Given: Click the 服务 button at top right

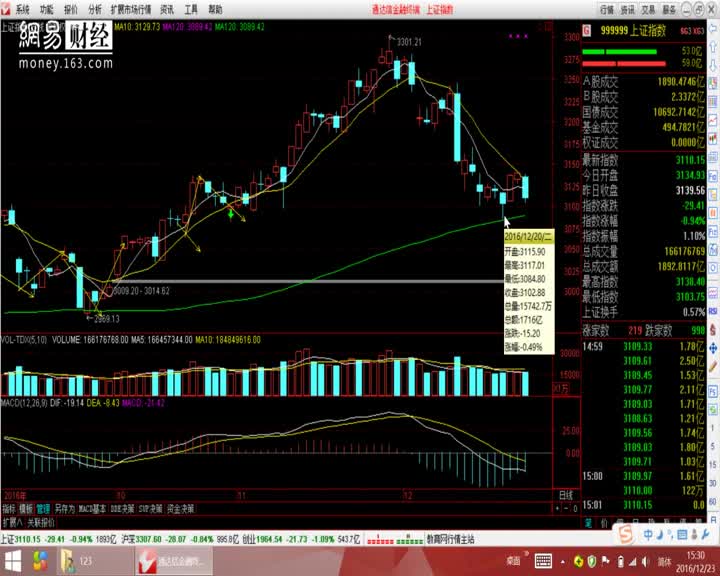Looking at the screenshot, I should pos(669,9).
